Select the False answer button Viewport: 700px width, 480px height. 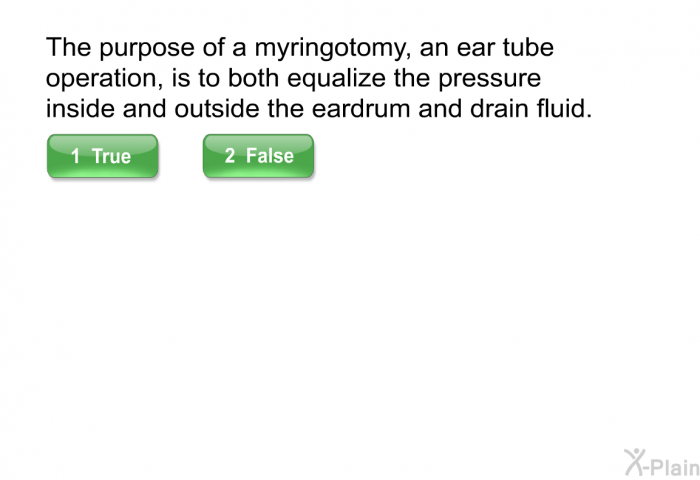pyautogui.click(x=258, y=156)
